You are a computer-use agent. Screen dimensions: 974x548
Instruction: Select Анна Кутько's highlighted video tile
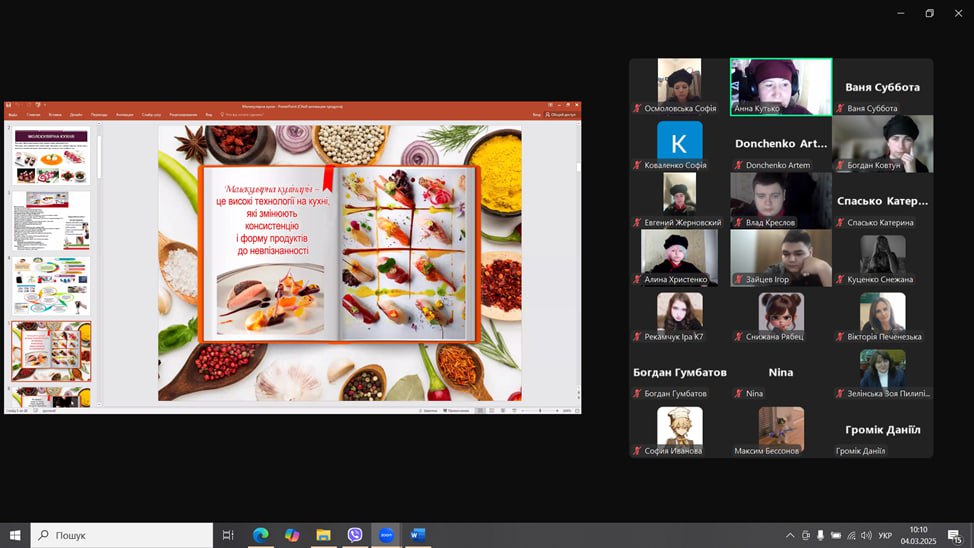click(781, 87)
